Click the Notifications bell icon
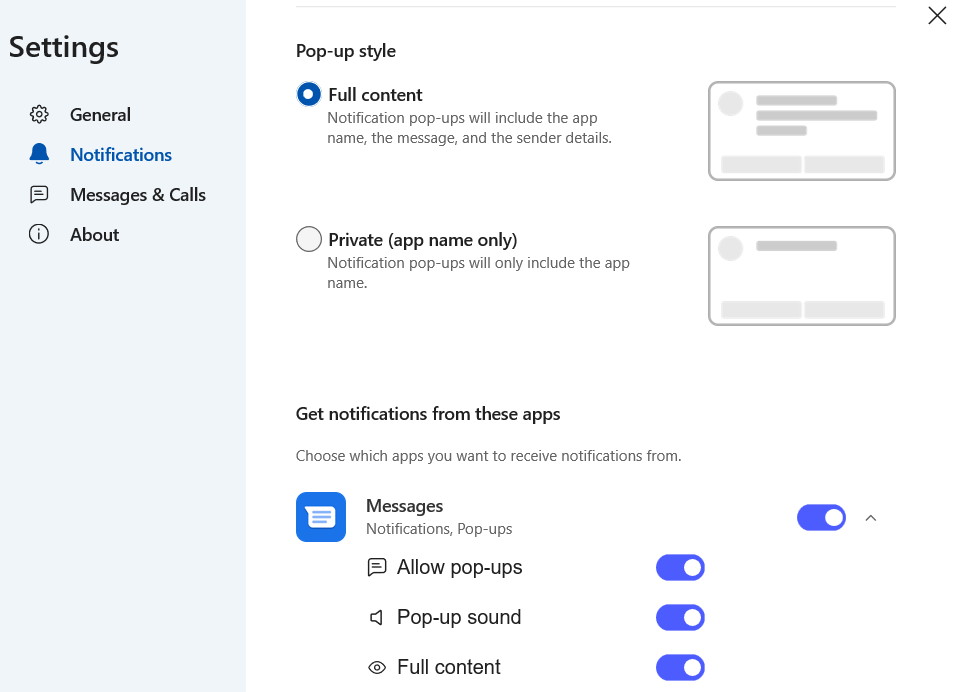Image resolution: width=955 pixels, height=692 pixels. [x=39, y=155]
